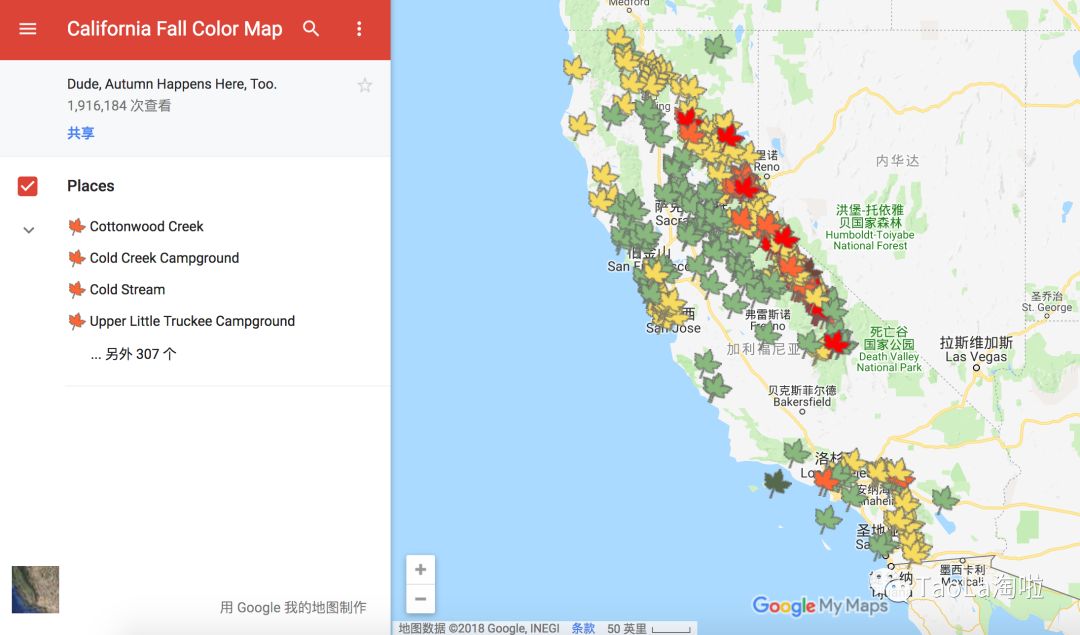1080x635 pixels.
Task: Uncheck the Places layer checkbox
Action: [x=28, y=186]
